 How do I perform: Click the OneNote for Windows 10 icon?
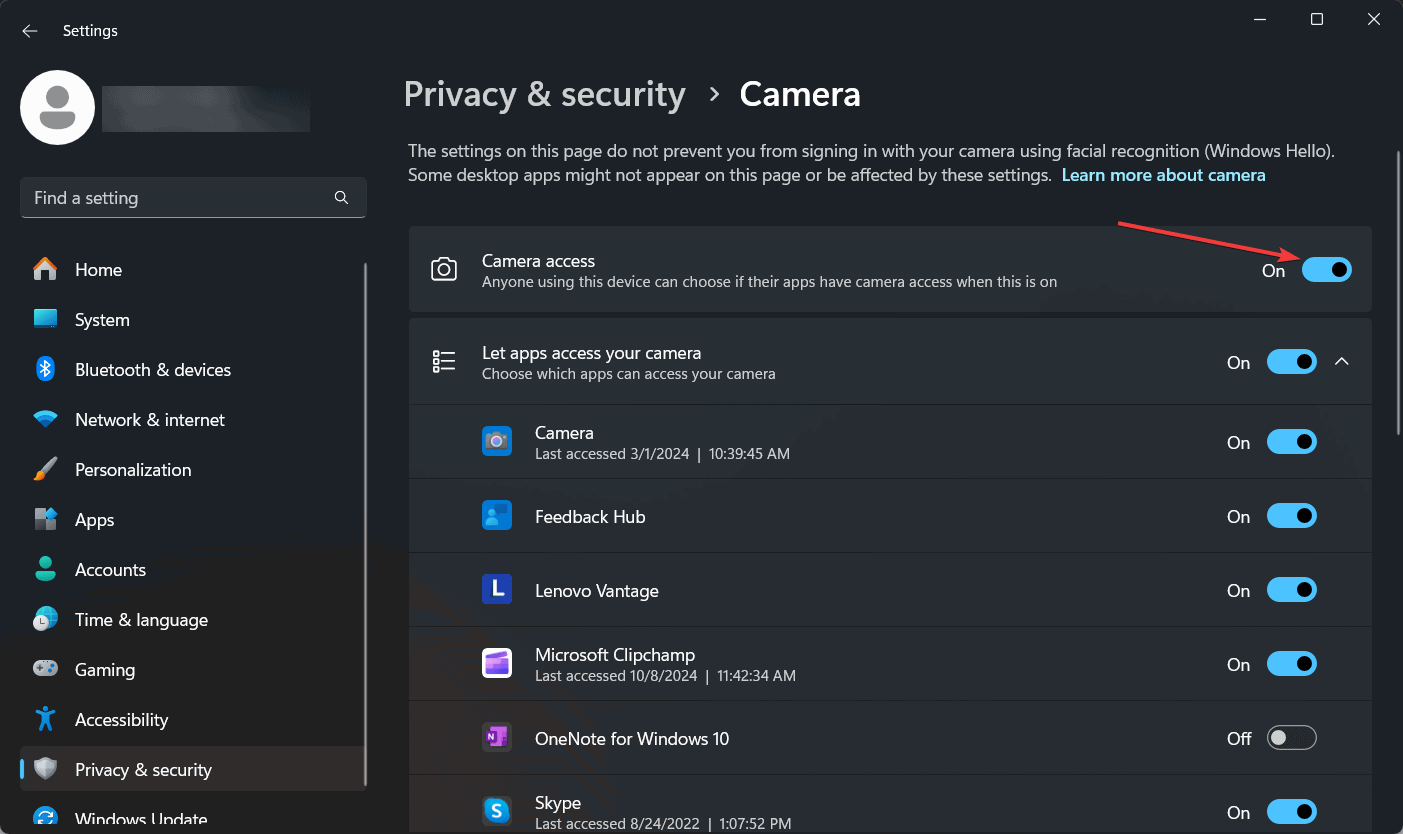pos(497,738)
